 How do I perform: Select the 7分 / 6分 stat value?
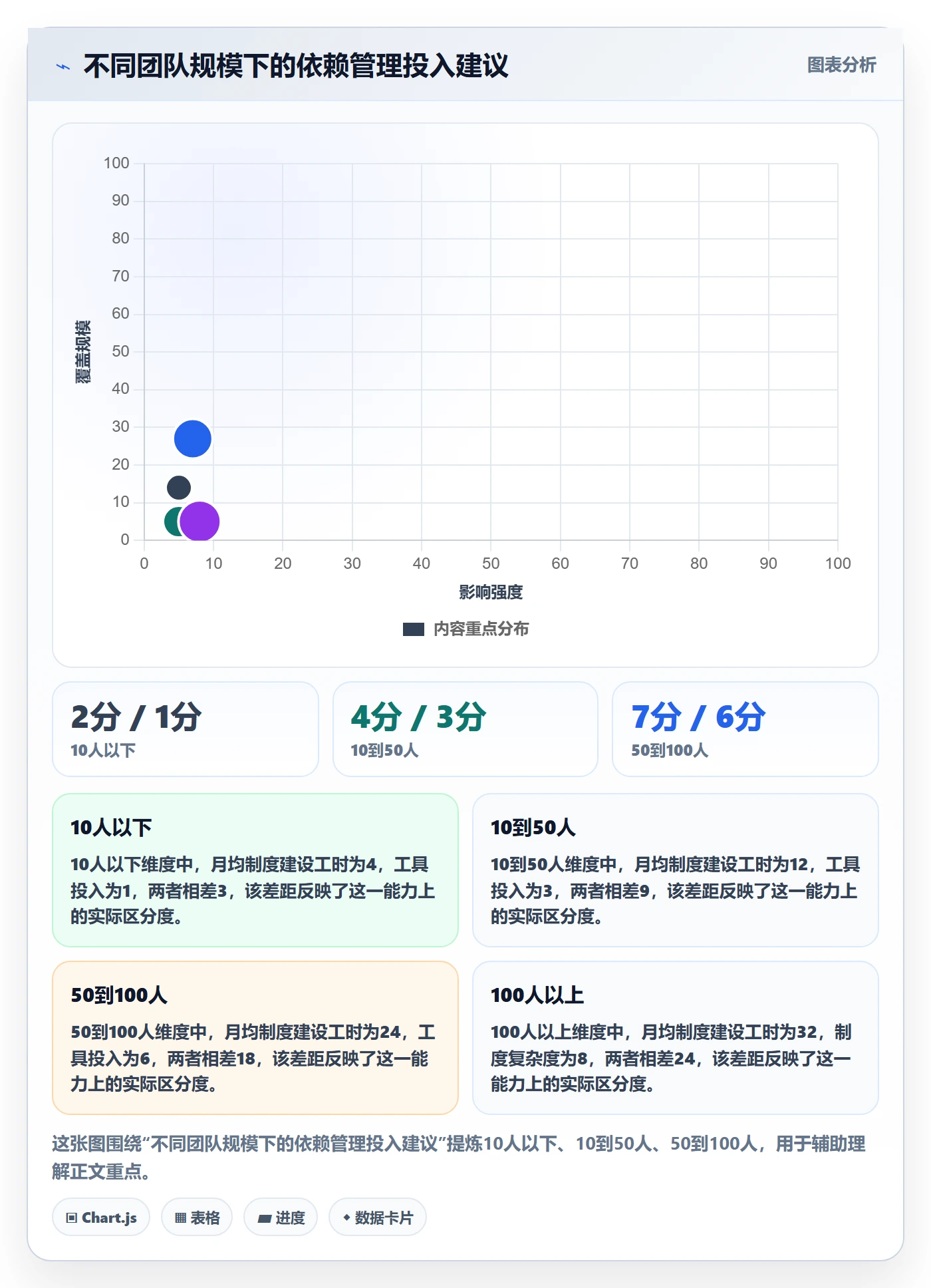[x=698, y=717]
